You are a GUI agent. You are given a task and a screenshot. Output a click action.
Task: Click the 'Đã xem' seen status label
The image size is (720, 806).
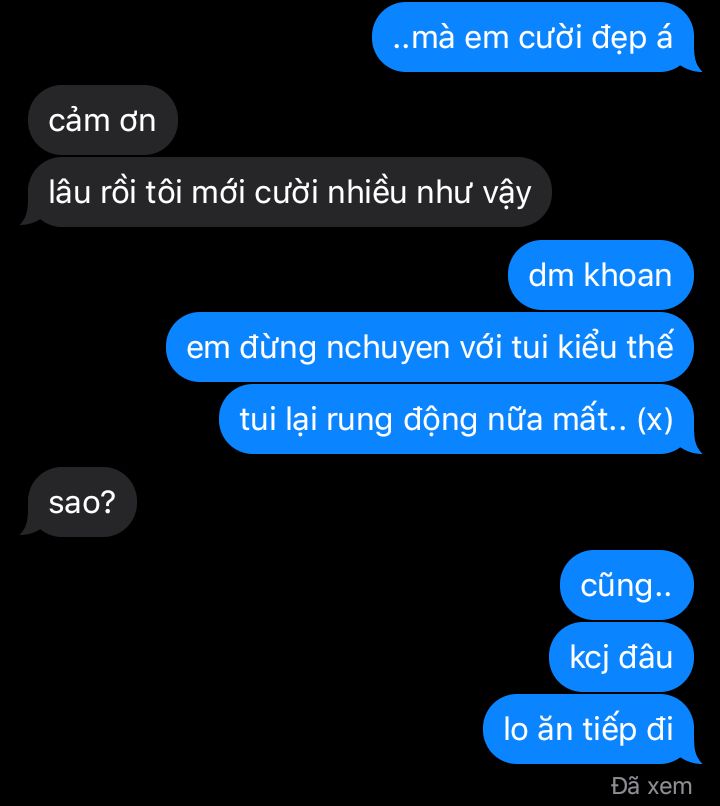[x=651, y=786]
